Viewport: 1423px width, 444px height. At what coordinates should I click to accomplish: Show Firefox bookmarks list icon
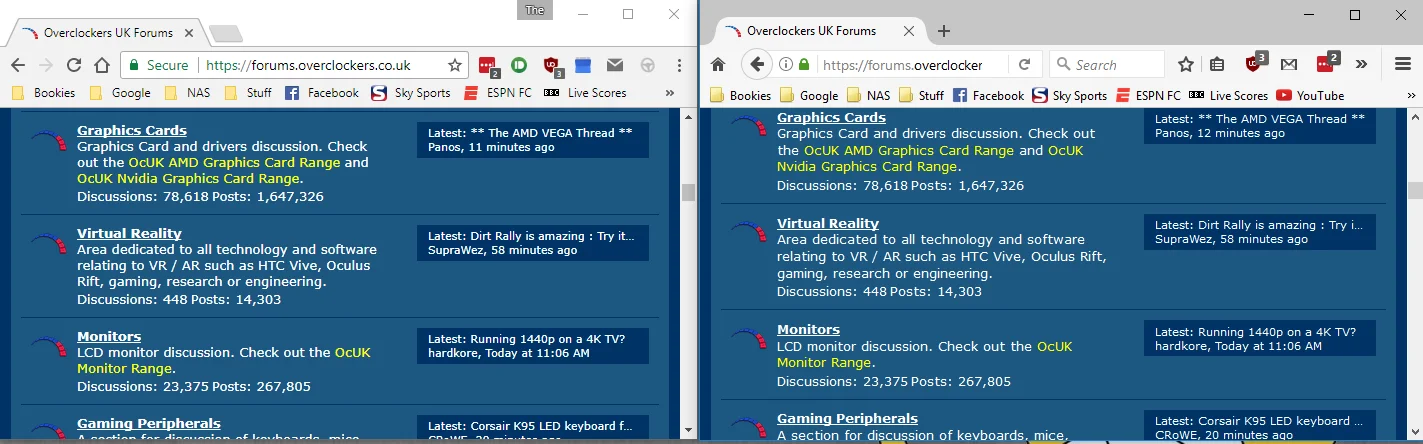[1217, 64]
